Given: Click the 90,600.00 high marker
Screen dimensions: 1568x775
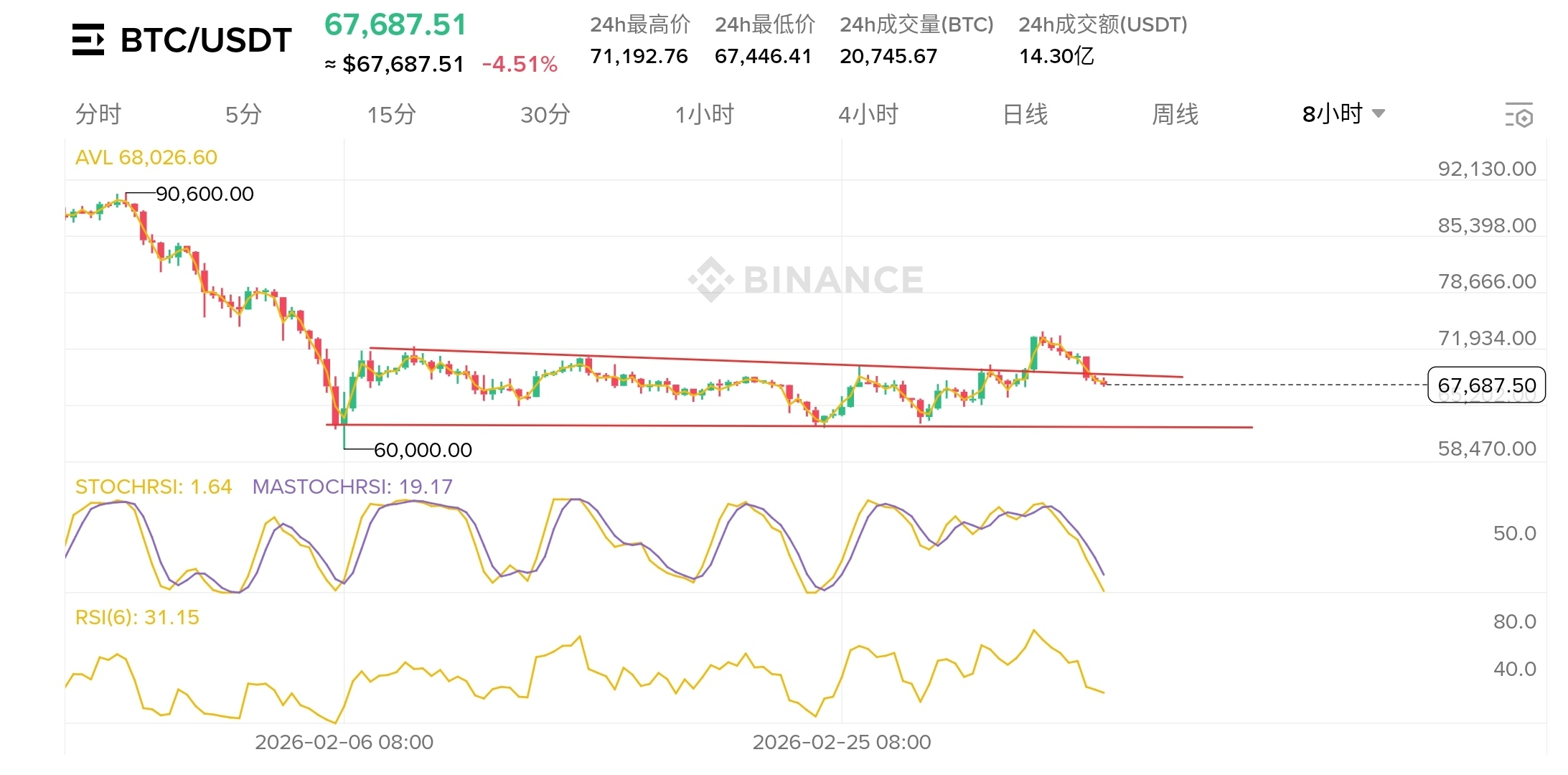Looking at the screenshot, I should (x=205, y=194).
